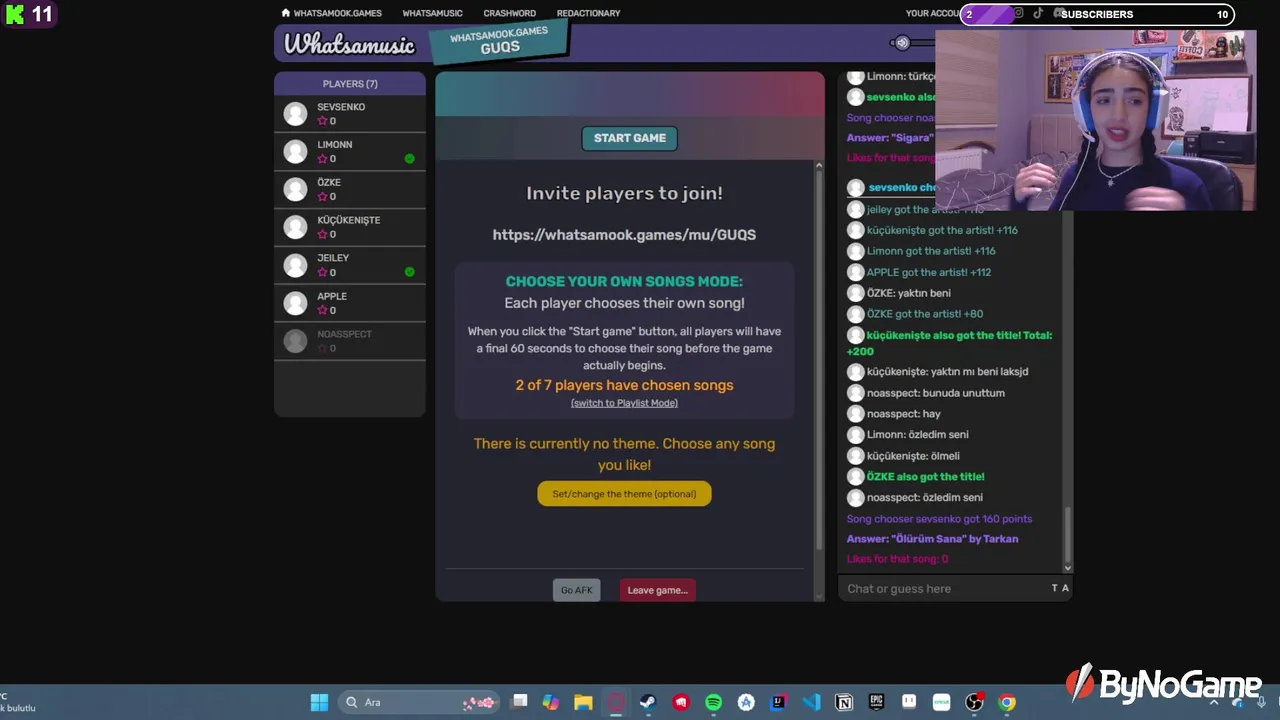Click ÖZKE's player avatar
Image resolution: width=1280 pixels, height=720 pixels.
click(x=295, y=189)
